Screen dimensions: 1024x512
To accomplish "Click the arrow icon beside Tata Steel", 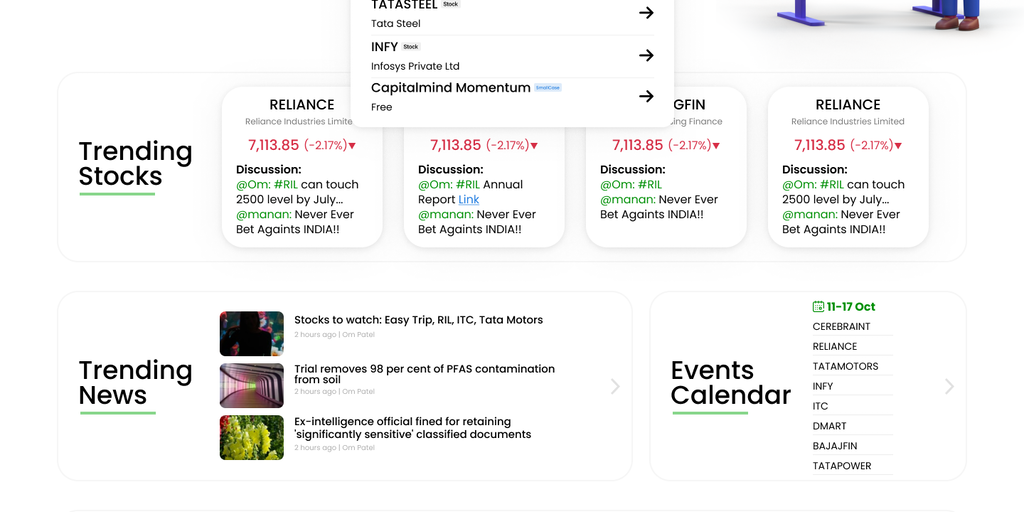I will (x=646, y=13).
